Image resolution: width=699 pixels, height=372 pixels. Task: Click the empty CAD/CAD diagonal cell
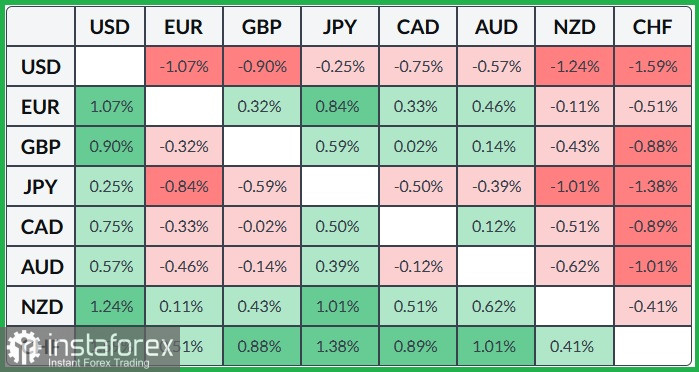point(418,226)
